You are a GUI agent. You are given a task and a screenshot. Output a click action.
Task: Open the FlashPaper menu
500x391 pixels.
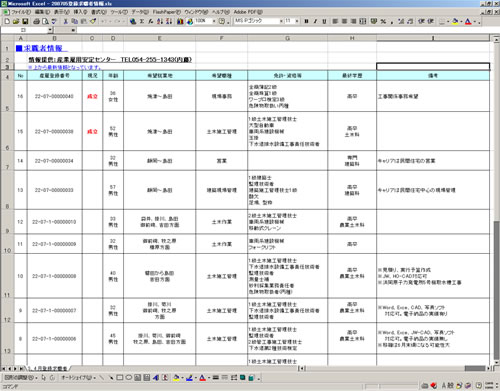coord(167,12)
